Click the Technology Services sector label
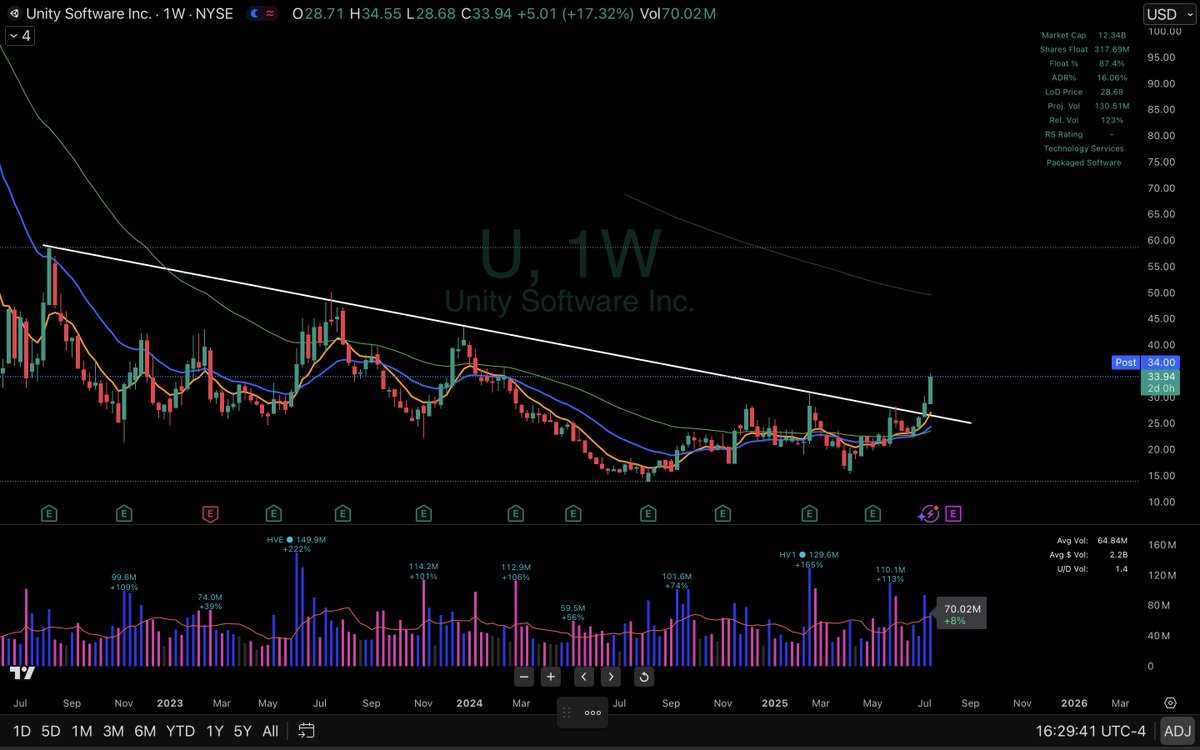This screenshot has width=1200, height=750. (1084, 148)
